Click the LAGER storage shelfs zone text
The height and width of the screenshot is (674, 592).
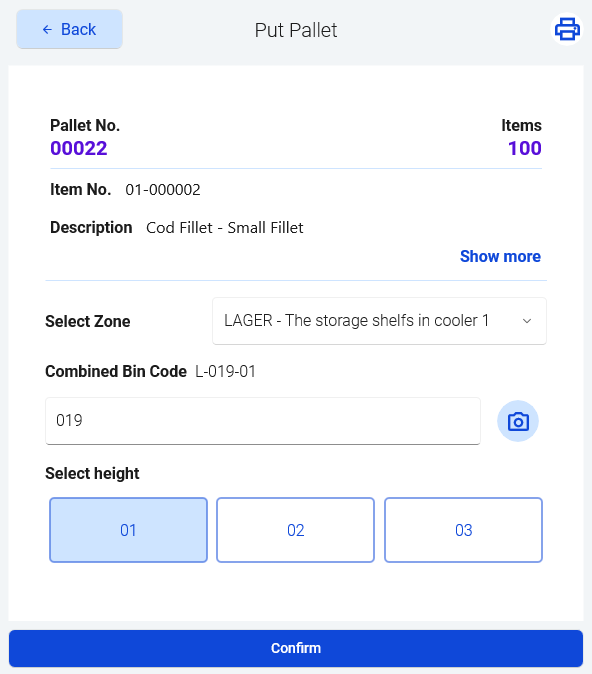point(356,321)
